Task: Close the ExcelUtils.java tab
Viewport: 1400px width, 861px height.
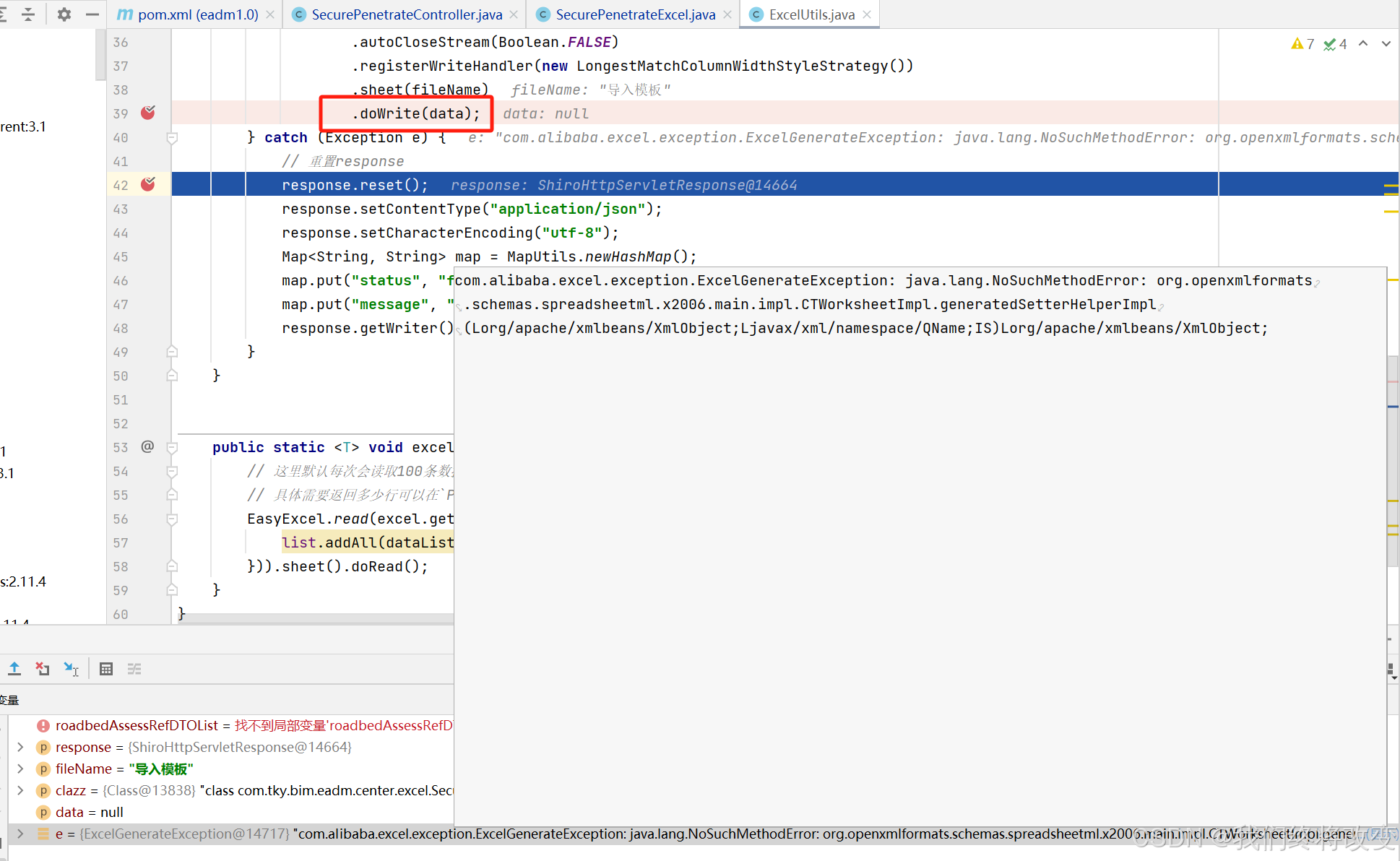Action: point(866,14)
